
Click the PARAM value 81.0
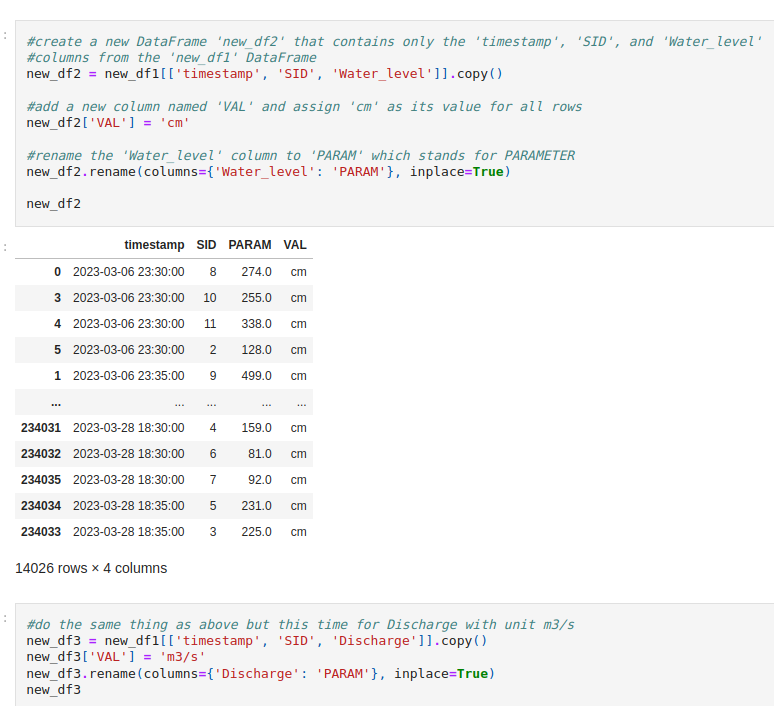[259, 454]
